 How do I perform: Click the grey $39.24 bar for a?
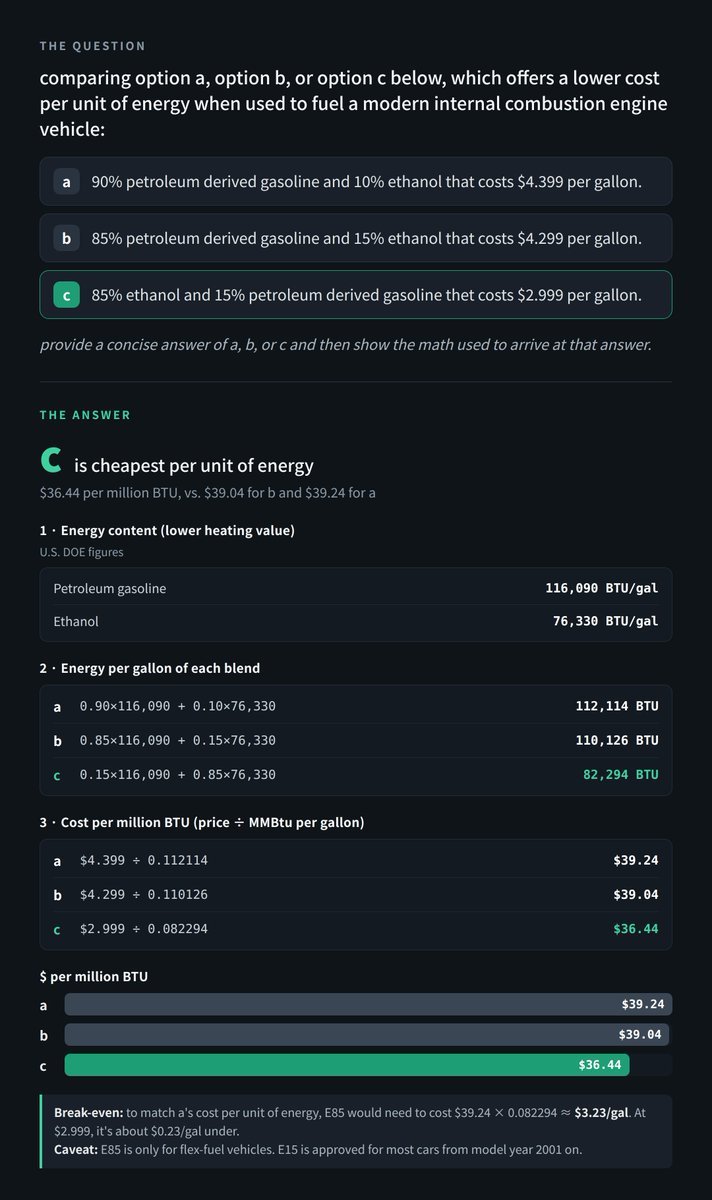368,1004
